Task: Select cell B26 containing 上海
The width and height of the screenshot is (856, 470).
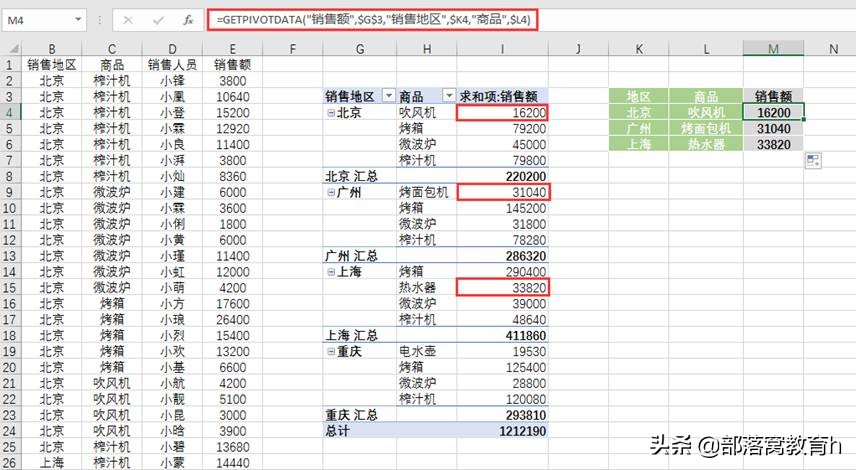Action: (x=52, y=462)
